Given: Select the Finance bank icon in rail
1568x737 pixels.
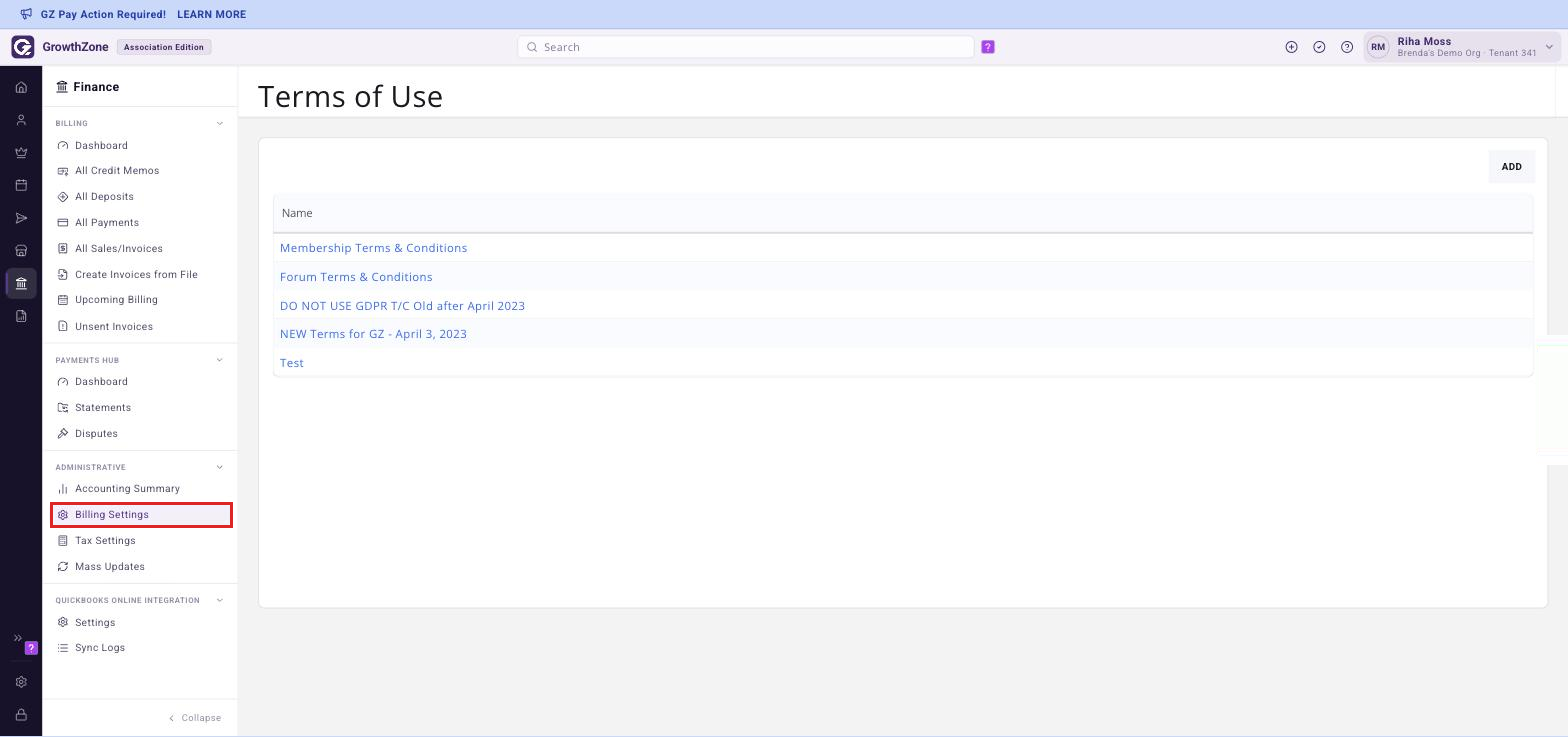Looking at the screenshot, I should tap(21, 283).
